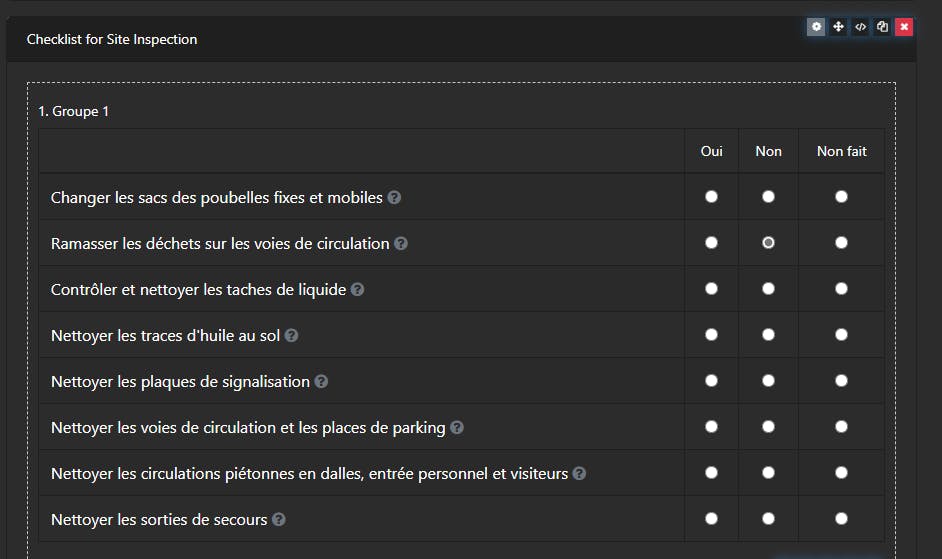
Task: Click help icon for voies de circulation et parking row
Action: [x=457, y=428]
